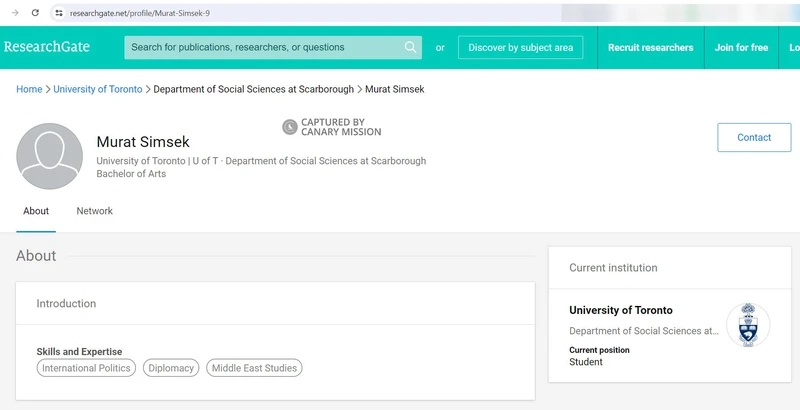Click the browser forward arrow
The height and width of the screenshot is (410, 800).
coord(15,13)
